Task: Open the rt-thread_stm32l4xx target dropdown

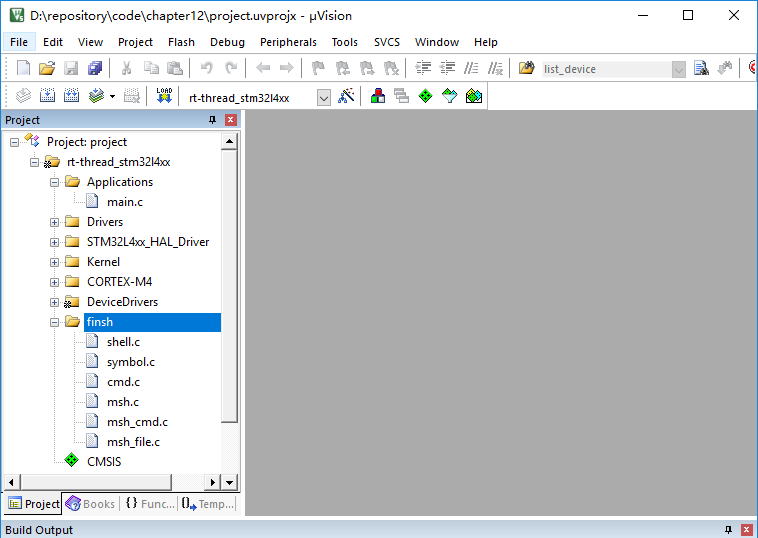Action: point(323,97)
